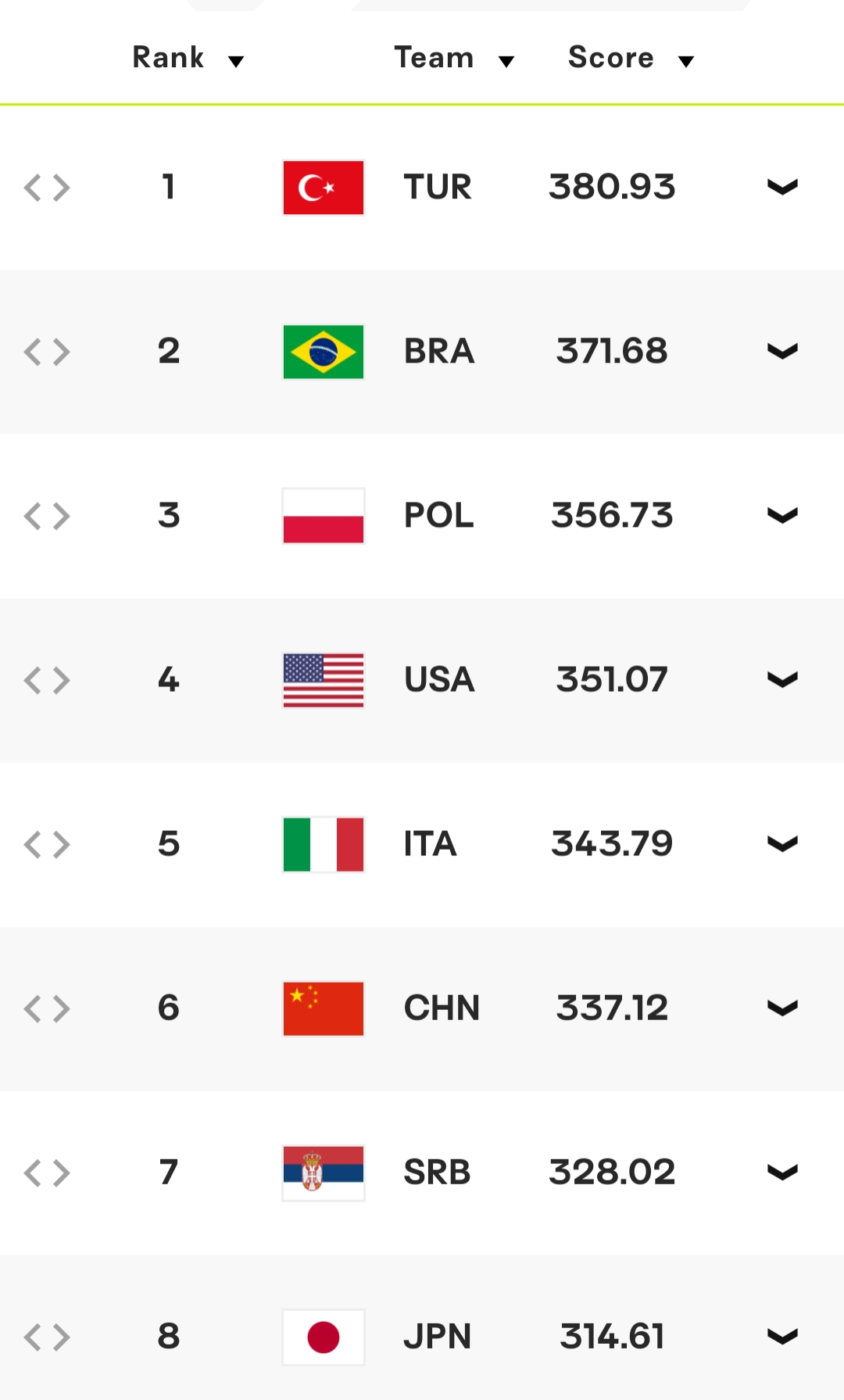Click the Japan flag icon
The image size is (844, 1400).
323,1337
